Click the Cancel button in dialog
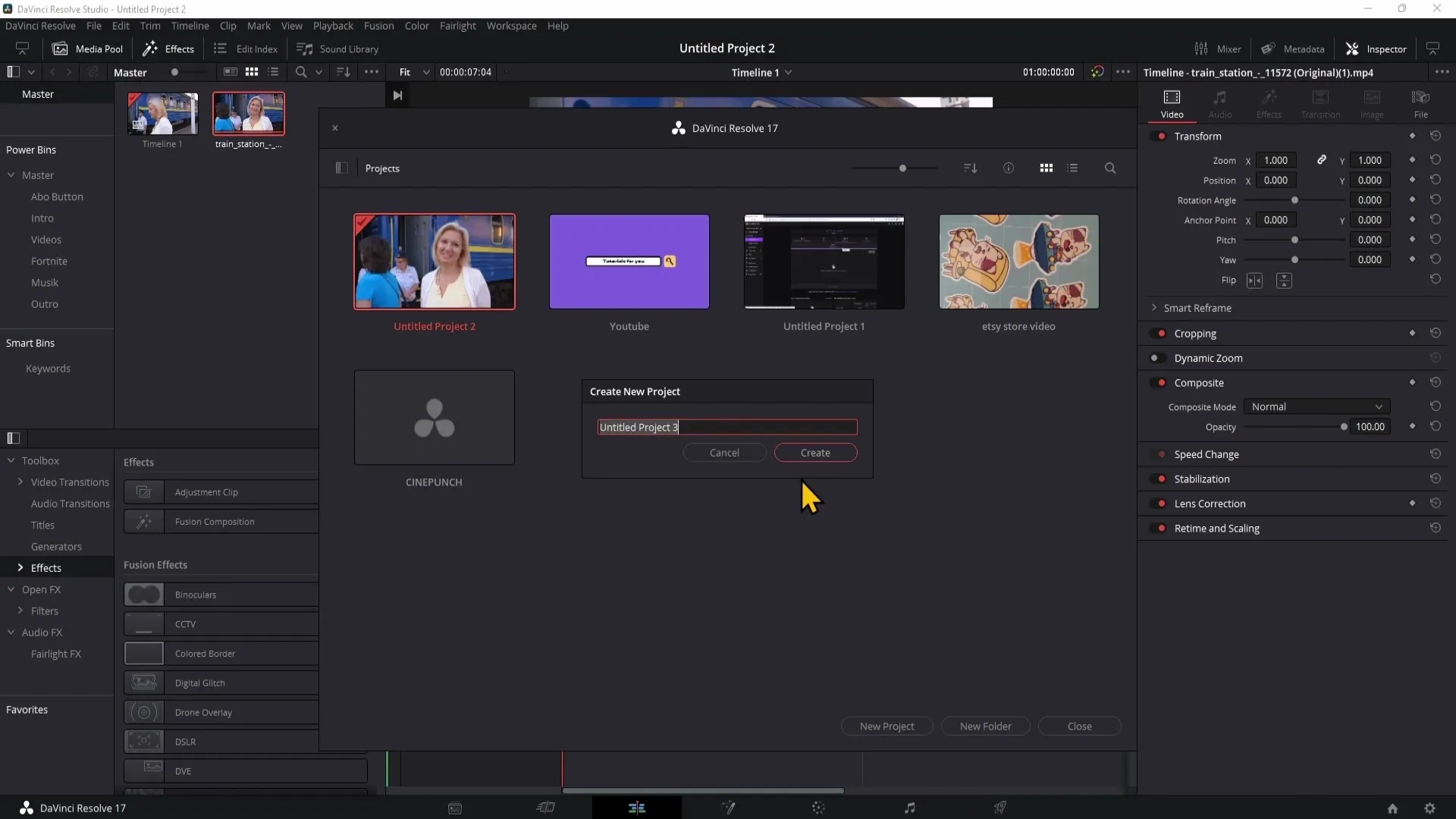The height and width of the screenshot is (819, 1456). pos(724,452)
